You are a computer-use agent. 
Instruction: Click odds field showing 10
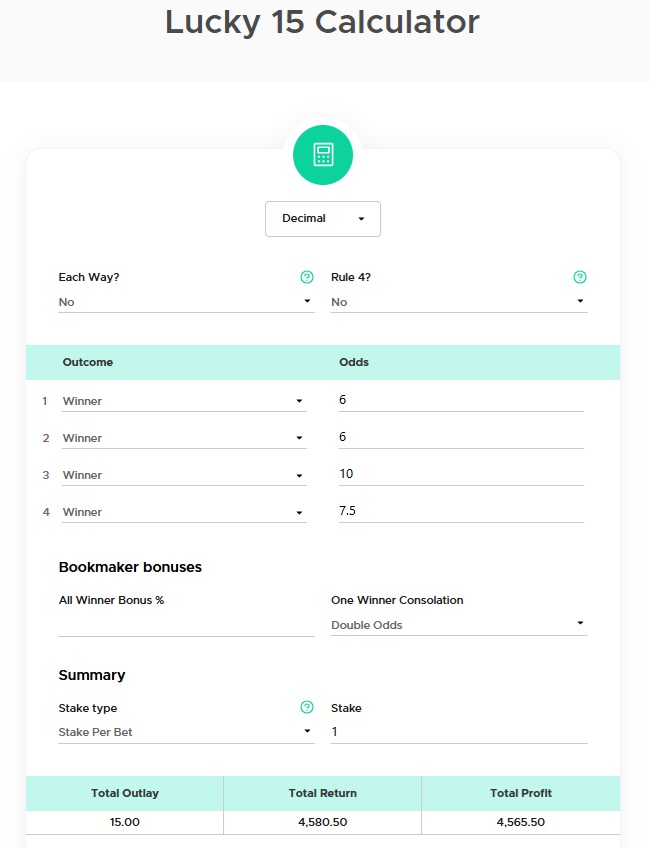click(461, 474)
